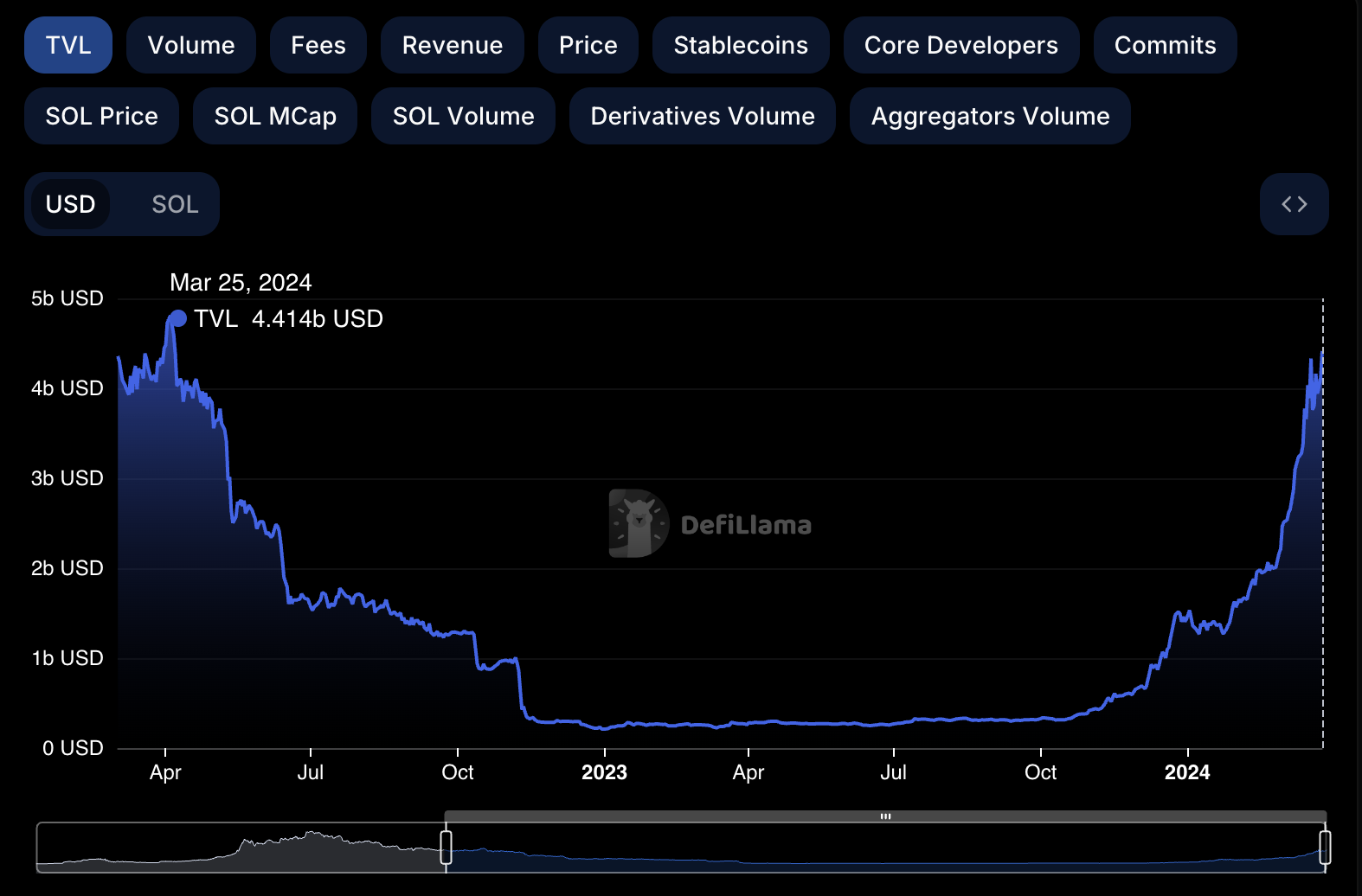Turn on SOL Price overlay

coord(101,116)
